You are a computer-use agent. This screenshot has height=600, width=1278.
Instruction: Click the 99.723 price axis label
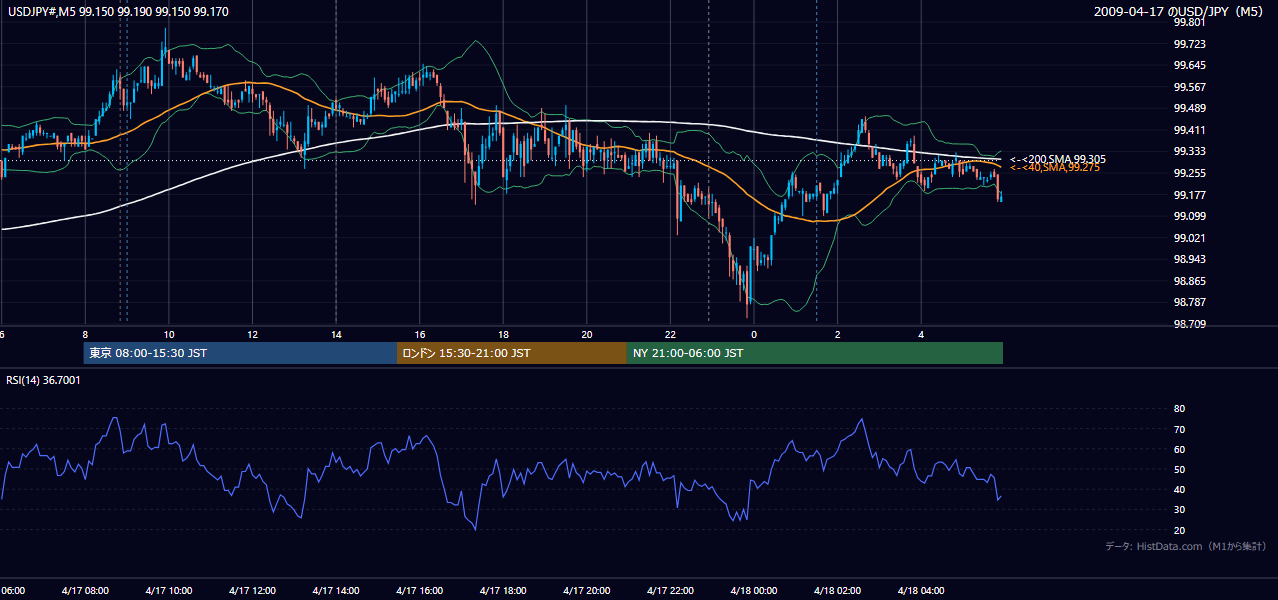(1189, 44)
